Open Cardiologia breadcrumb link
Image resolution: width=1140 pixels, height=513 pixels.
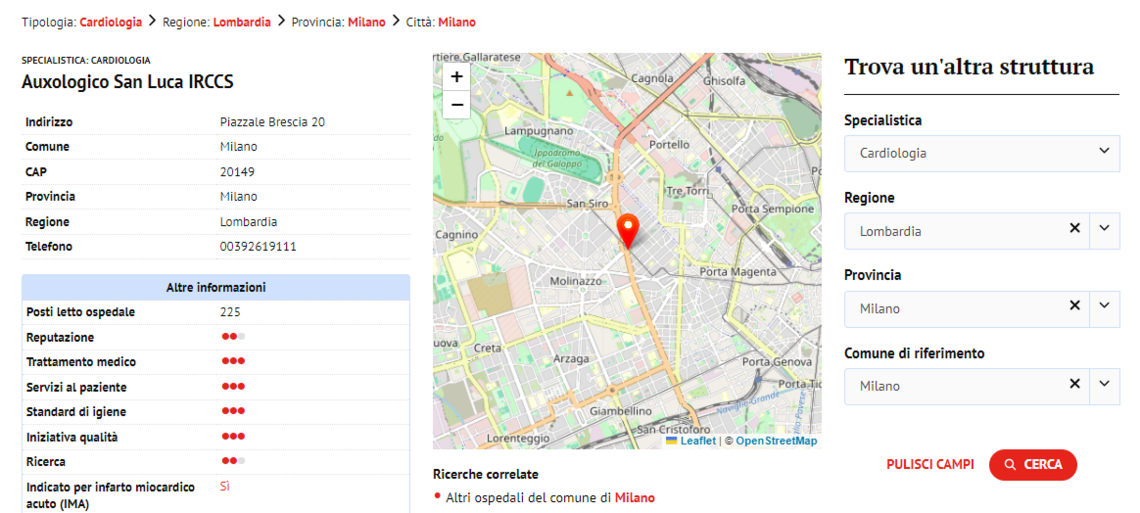pos(110,22)
